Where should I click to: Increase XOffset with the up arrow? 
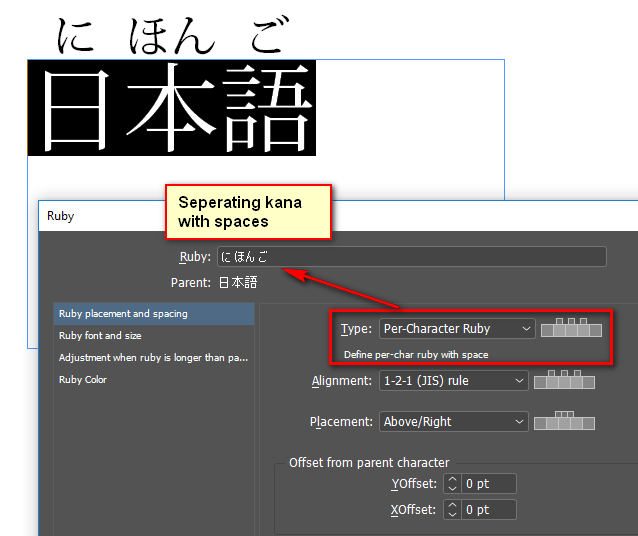tap(452, 505)
